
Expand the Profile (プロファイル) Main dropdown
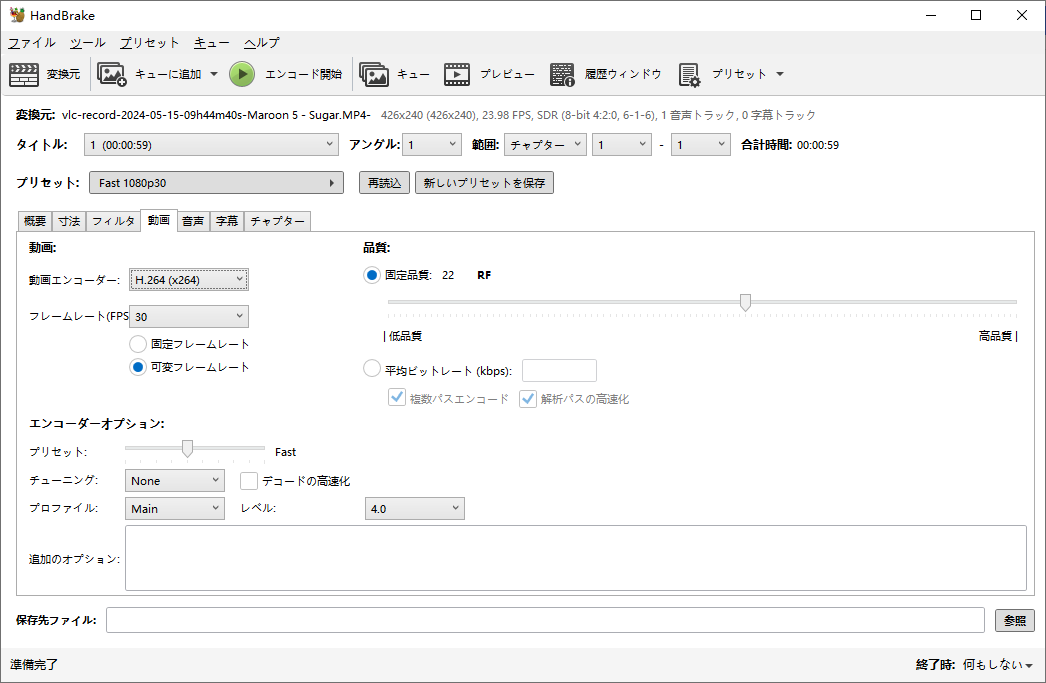(x=176, y=509)
